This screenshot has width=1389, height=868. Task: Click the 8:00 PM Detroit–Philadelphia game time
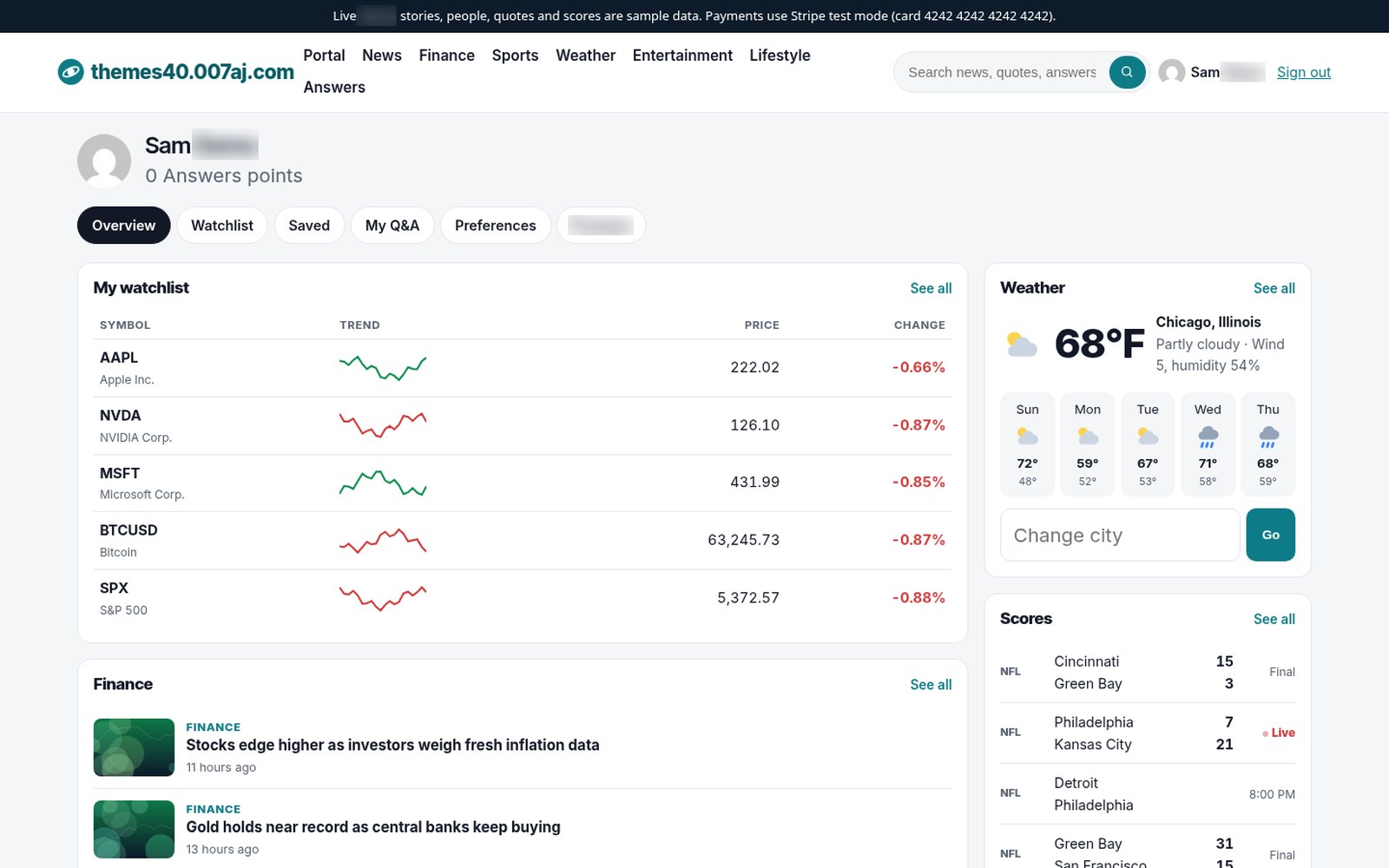point(1272,794)
